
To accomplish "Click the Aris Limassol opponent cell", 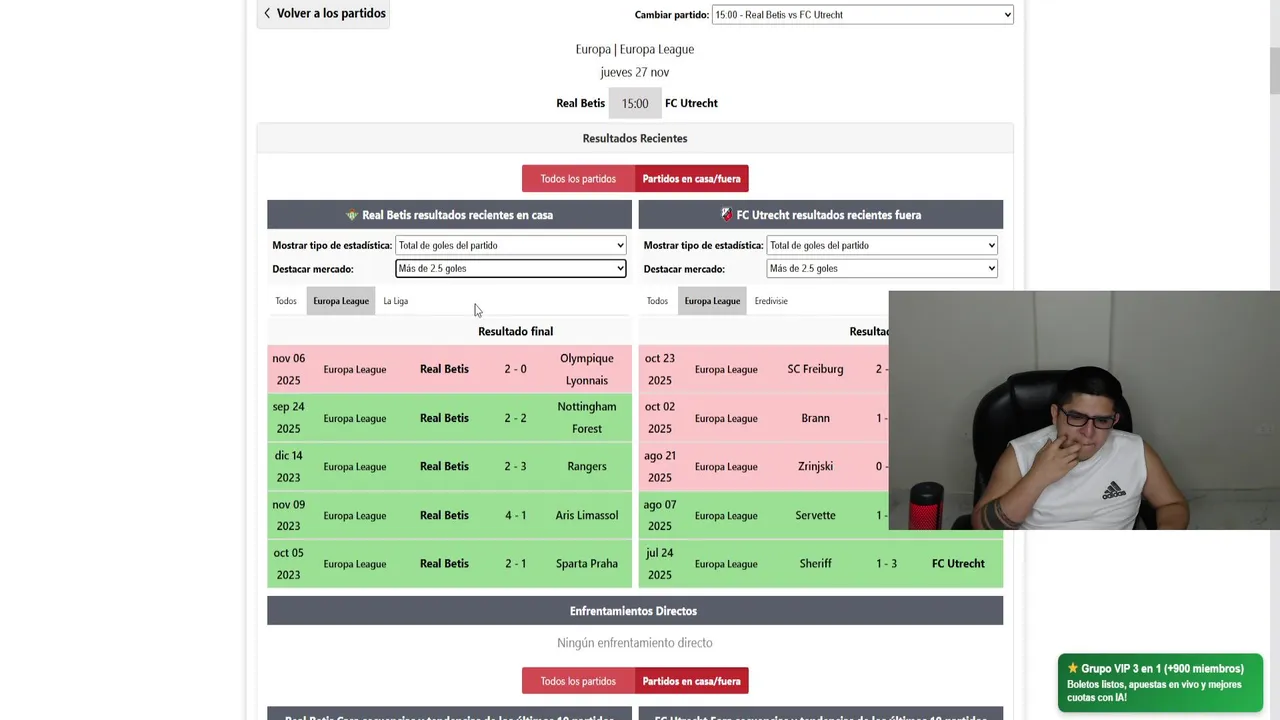I will (587, 515).
